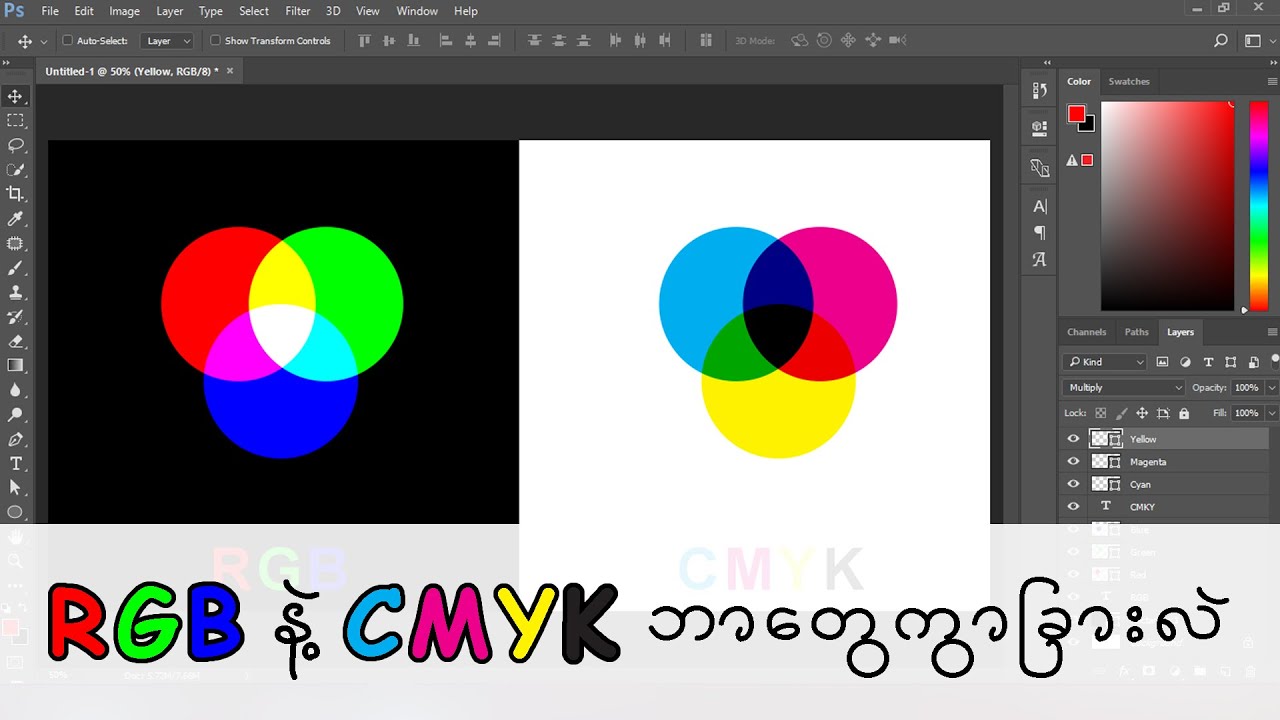Select the Clone Stamp tool

coord(15,292)
